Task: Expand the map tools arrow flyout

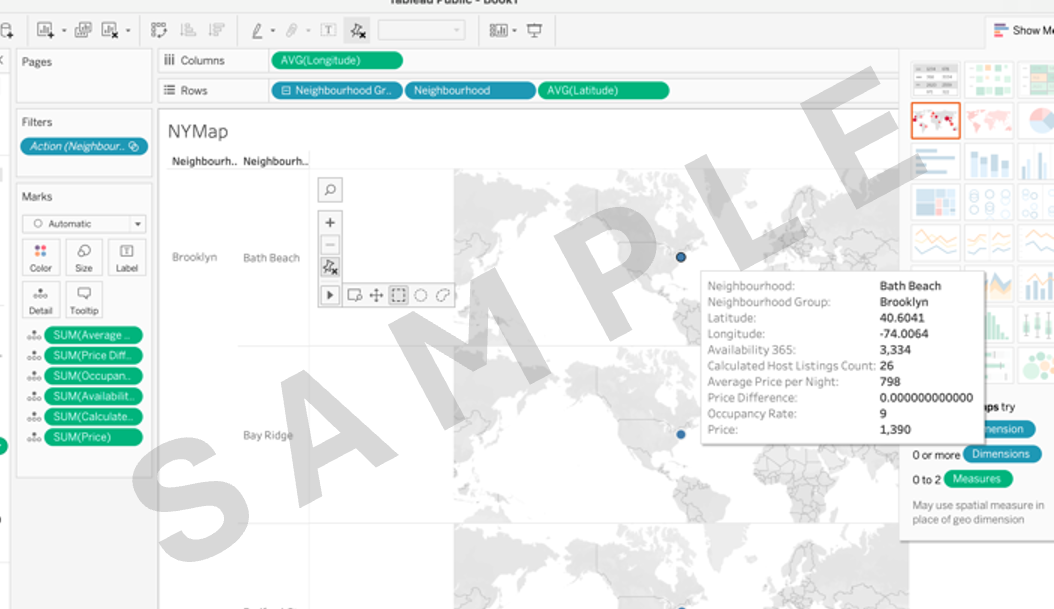Action: tap(330, 295)
